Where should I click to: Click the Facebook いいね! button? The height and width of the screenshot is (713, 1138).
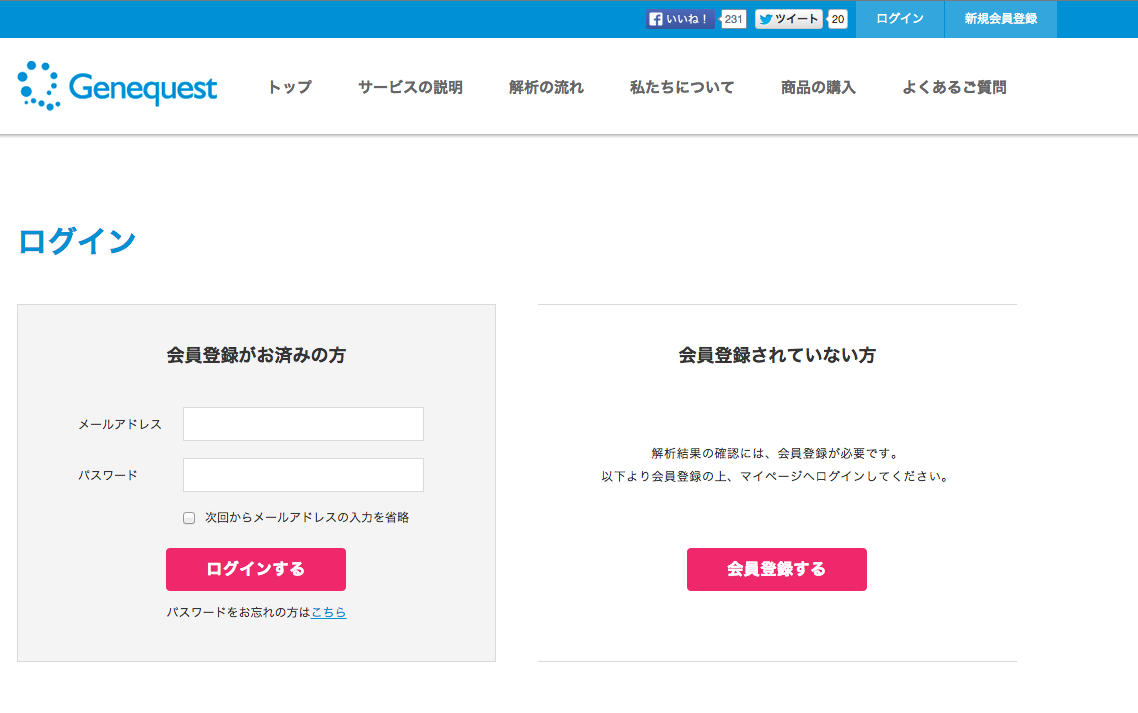680,19
